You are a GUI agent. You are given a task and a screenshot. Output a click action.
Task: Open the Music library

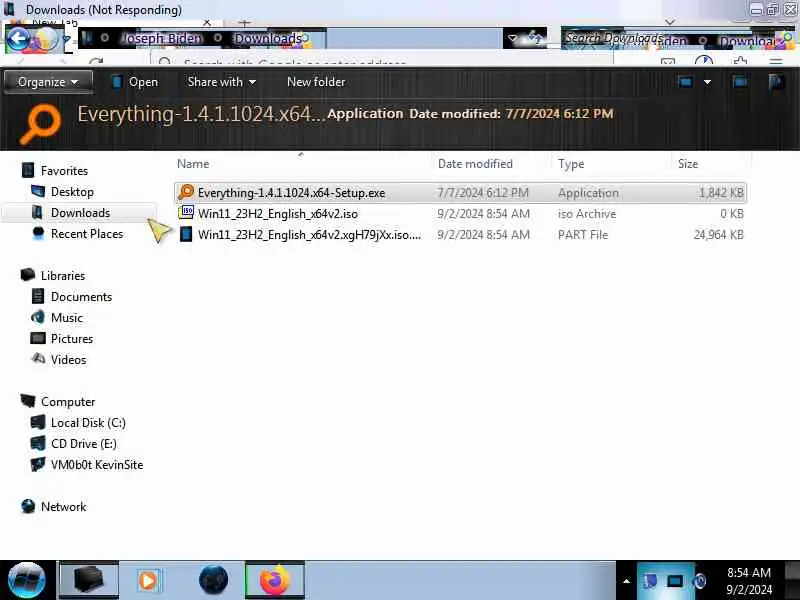(67, 317)
